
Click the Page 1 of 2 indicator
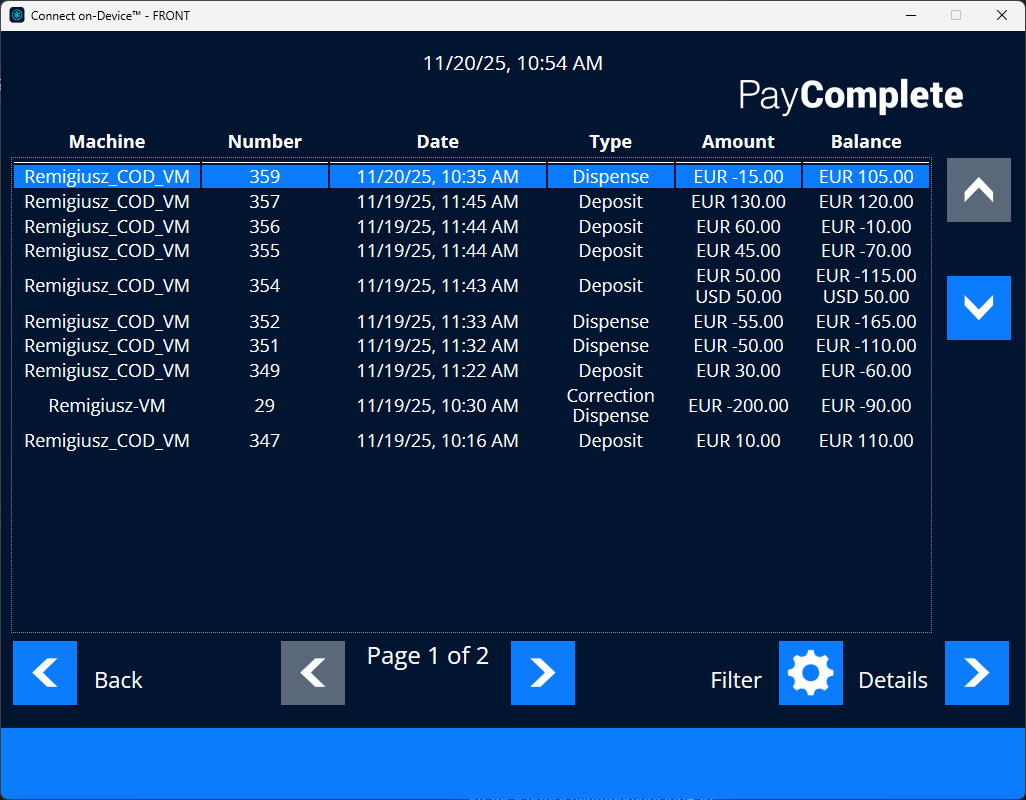click(428, 656)
